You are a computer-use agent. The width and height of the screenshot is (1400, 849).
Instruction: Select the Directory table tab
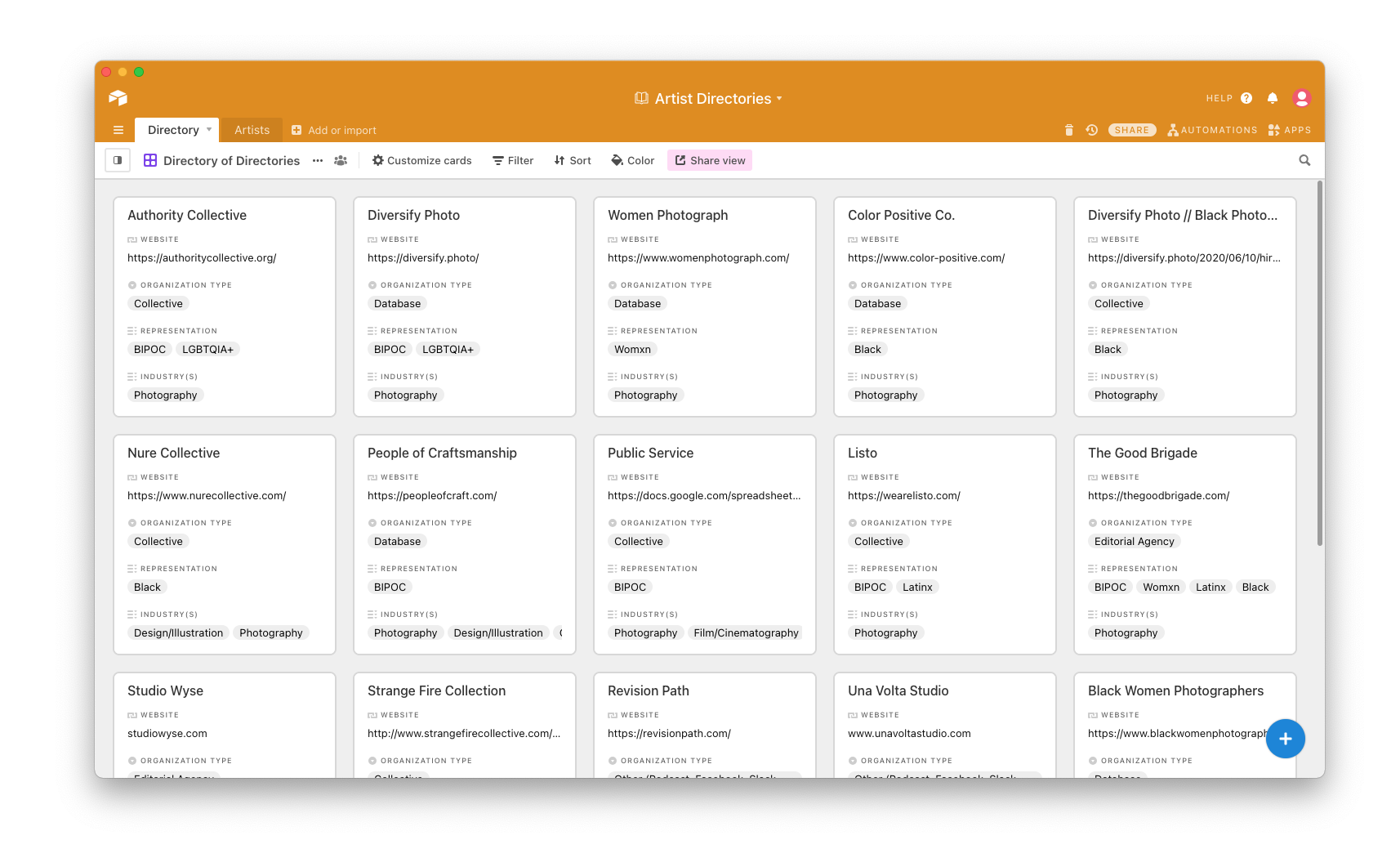(x=173, y=130)
